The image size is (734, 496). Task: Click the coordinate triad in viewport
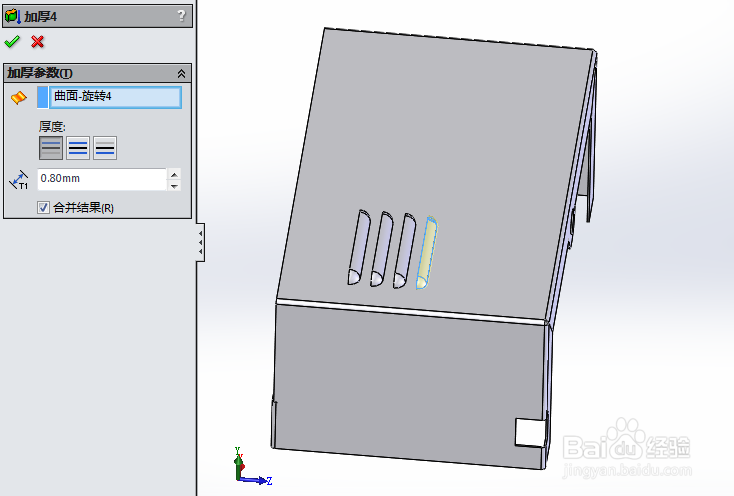253,466
